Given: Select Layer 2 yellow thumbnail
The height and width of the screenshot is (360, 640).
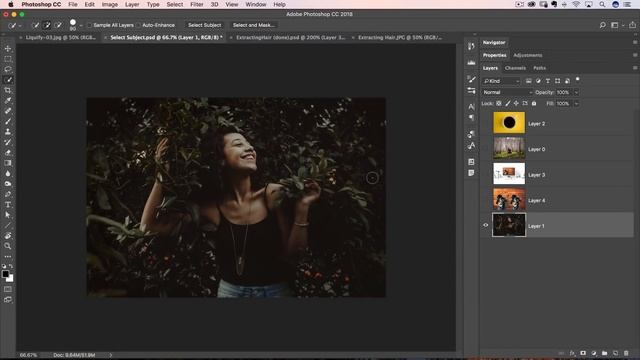Looking at the screenshot, I should pyautogui.click(x=509, y=122).
